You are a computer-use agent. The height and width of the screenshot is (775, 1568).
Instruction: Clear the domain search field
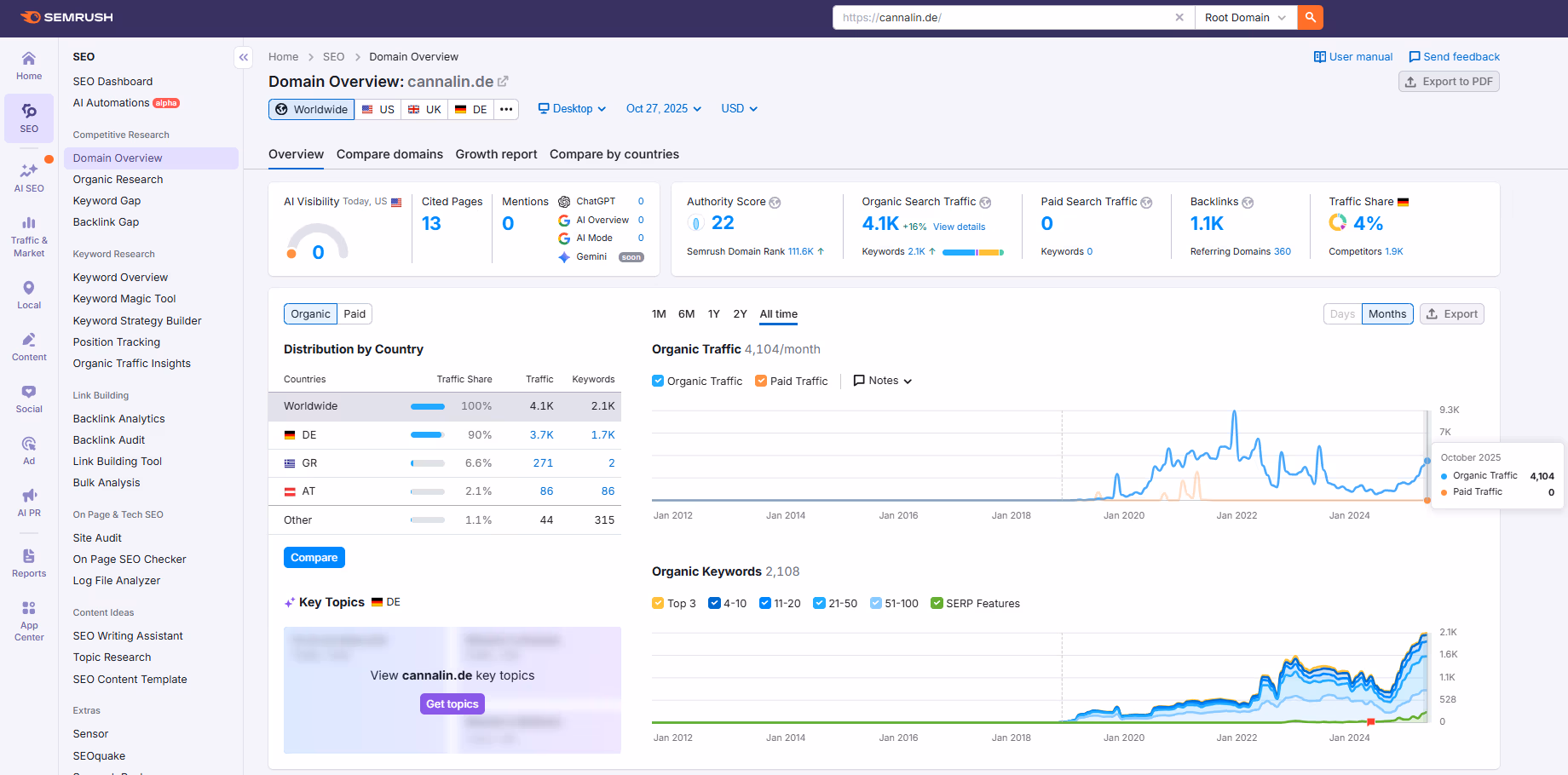1179,17
